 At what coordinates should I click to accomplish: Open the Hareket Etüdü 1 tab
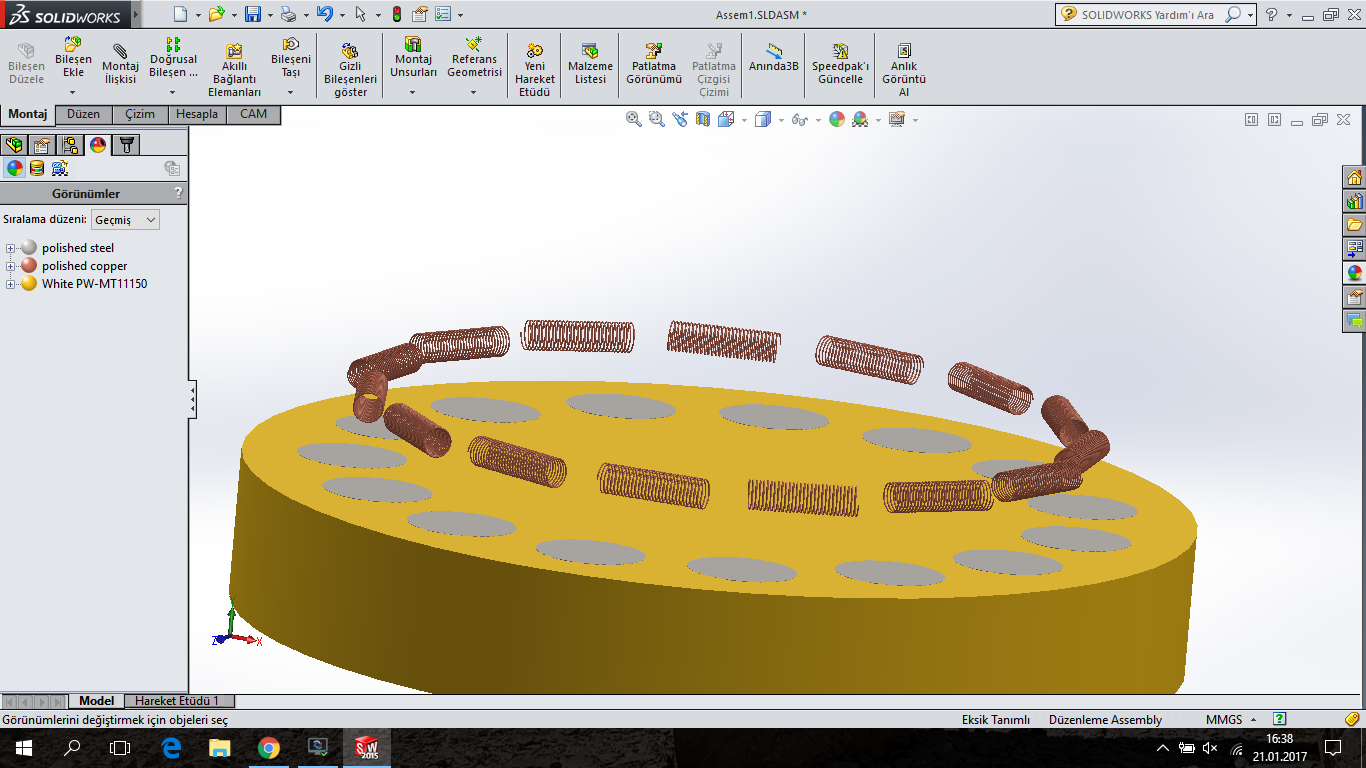click(176, 701)
